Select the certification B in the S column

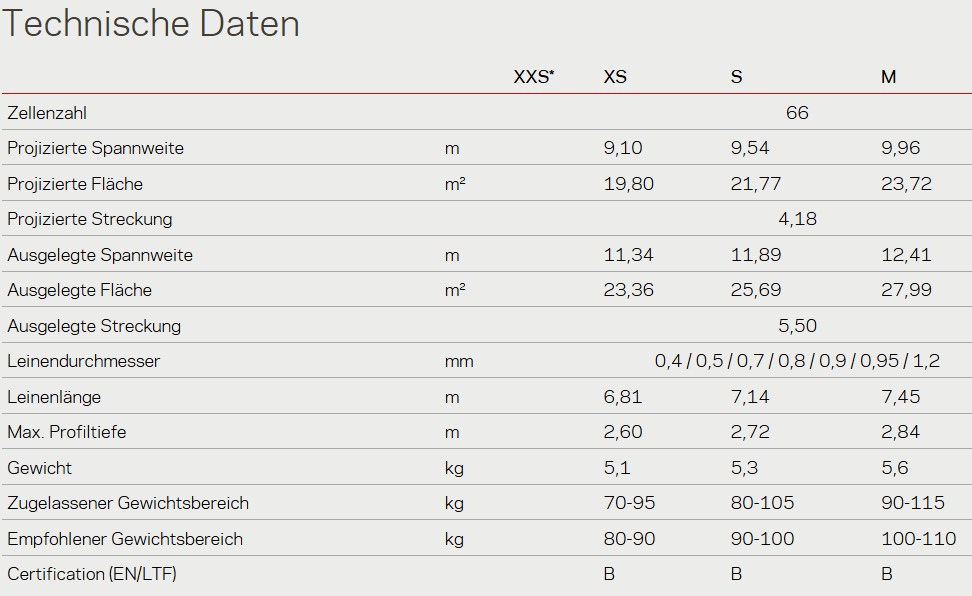[x=737, y=574]
